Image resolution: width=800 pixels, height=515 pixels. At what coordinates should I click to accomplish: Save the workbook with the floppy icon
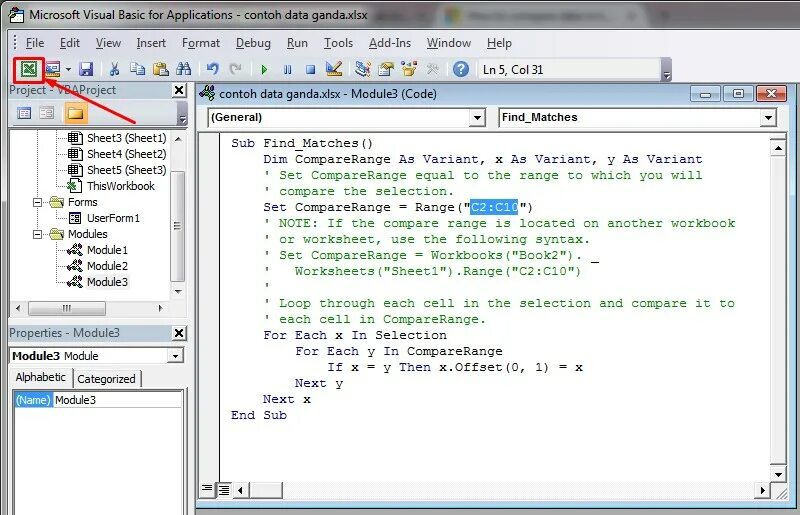[x=86, y=69]
